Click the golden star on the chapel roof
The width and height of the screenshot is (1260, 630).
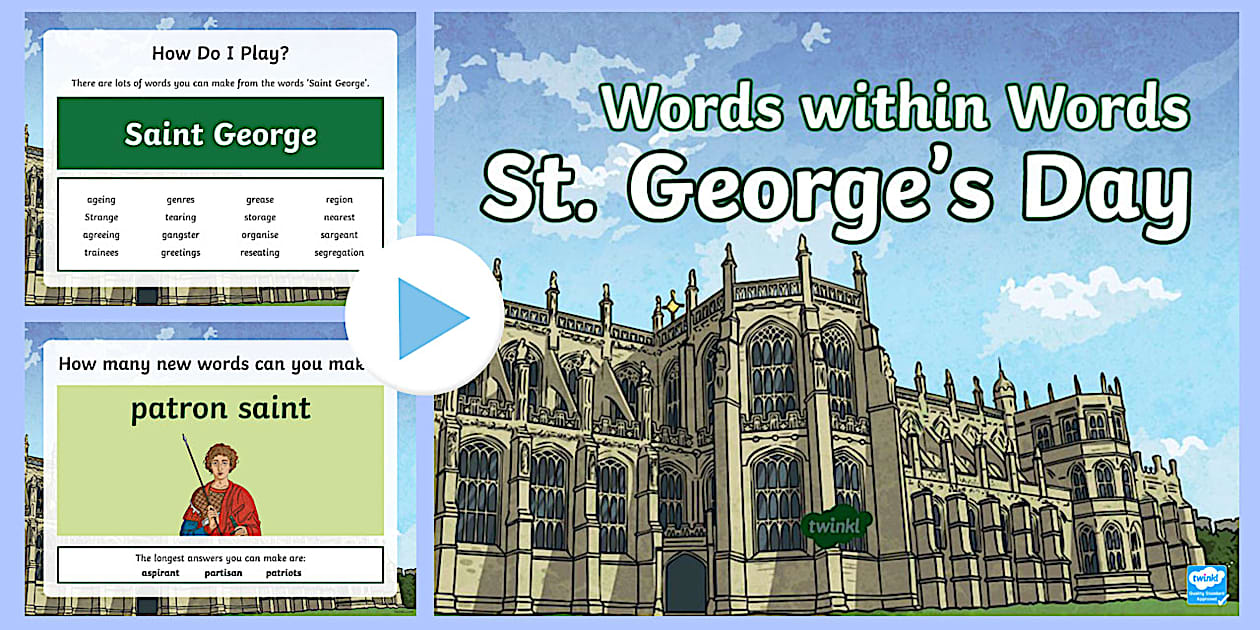(x=674, y=302)
